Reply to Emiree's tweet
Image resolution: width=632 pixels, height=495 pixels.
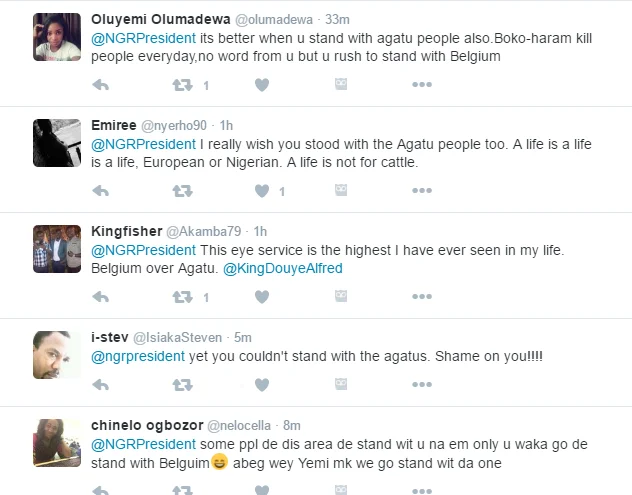[100, 191]
